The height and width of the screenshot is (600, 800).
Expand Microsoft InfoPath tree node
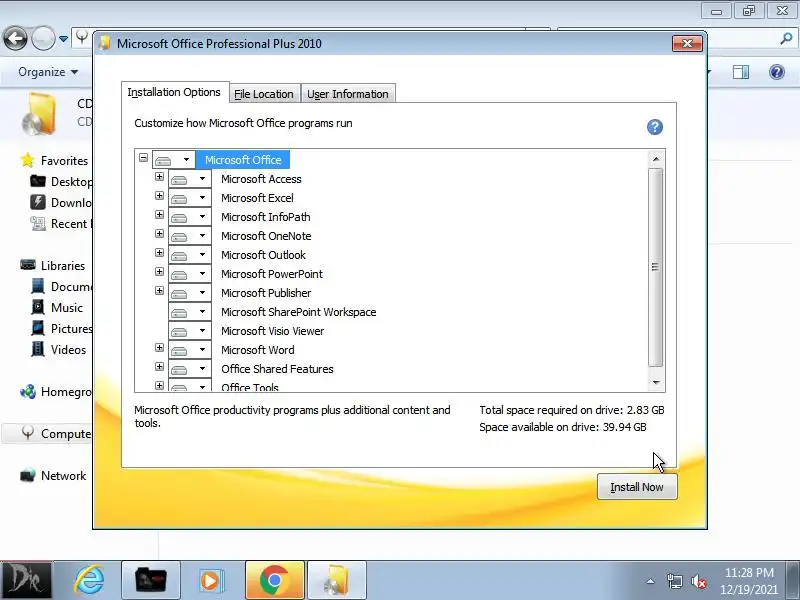click(159, 215)
